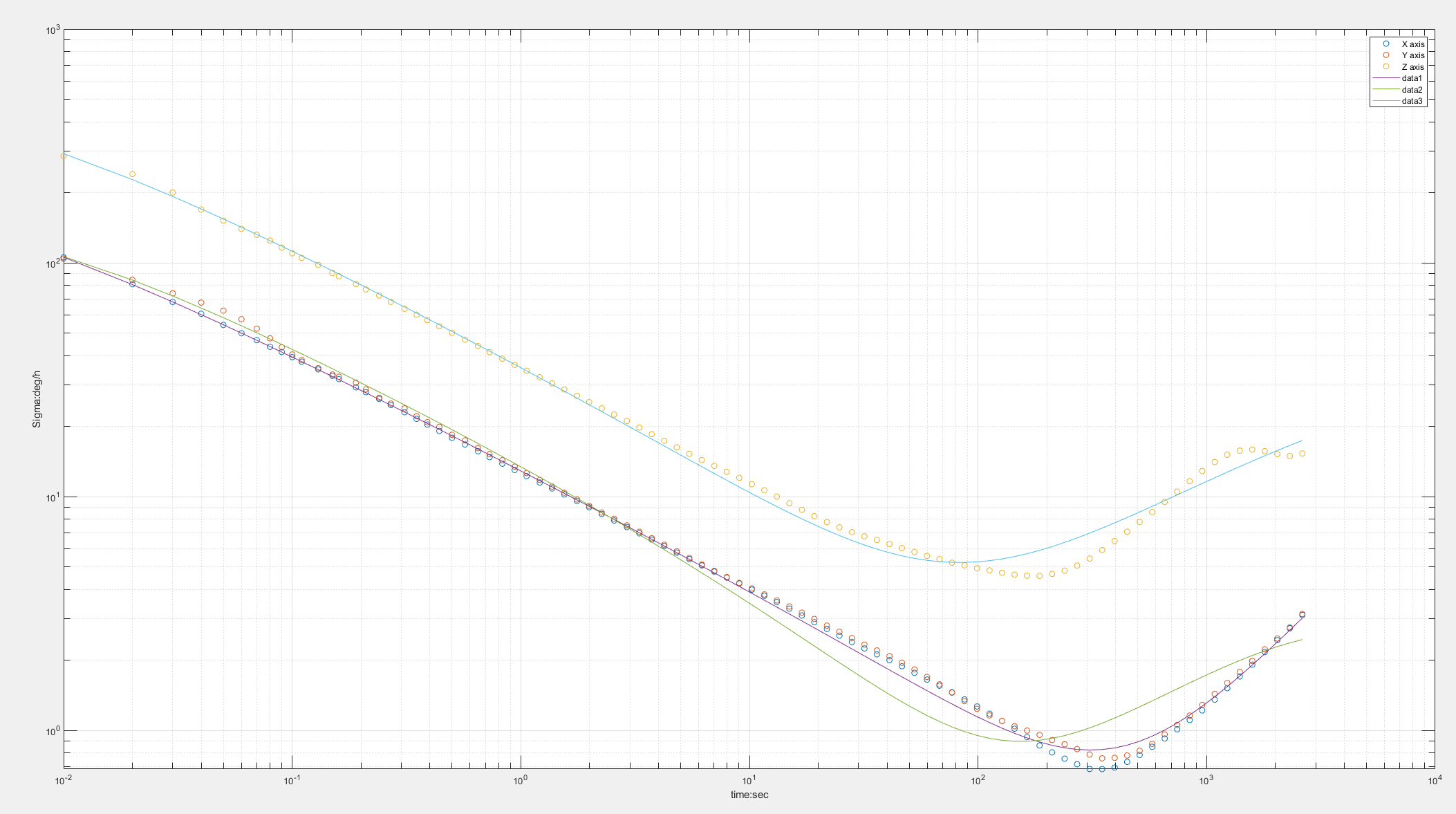This screenshot has height=814, width=1456.
Task: Click the 10^3 tick label on y-axis
Action: tap(53, 30)
